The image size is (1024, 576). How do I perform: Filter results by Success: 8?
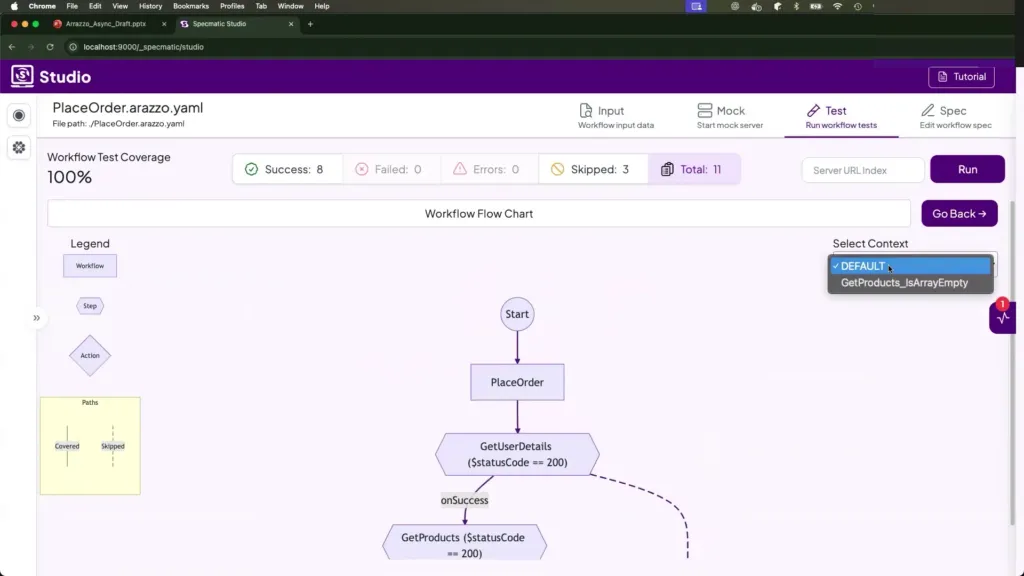pos(287,170)
